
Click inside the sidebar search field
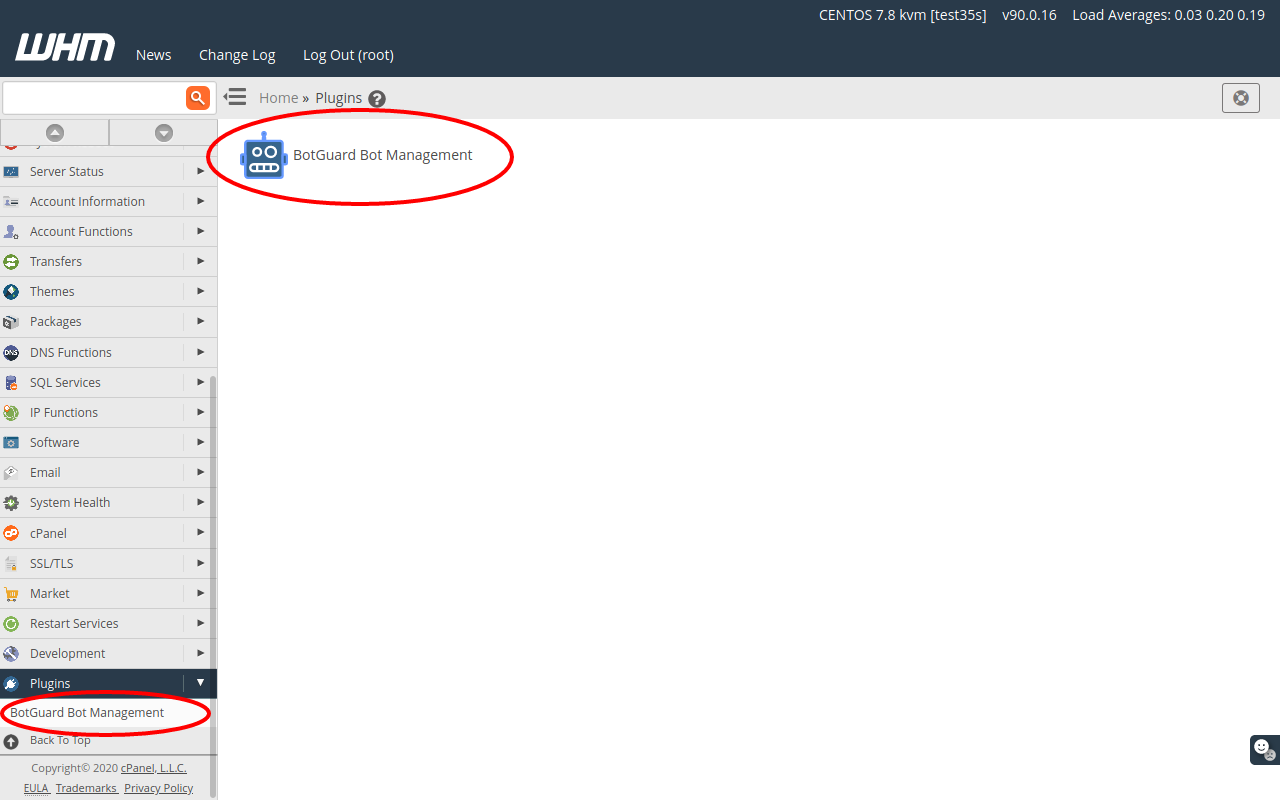[94, 98]
